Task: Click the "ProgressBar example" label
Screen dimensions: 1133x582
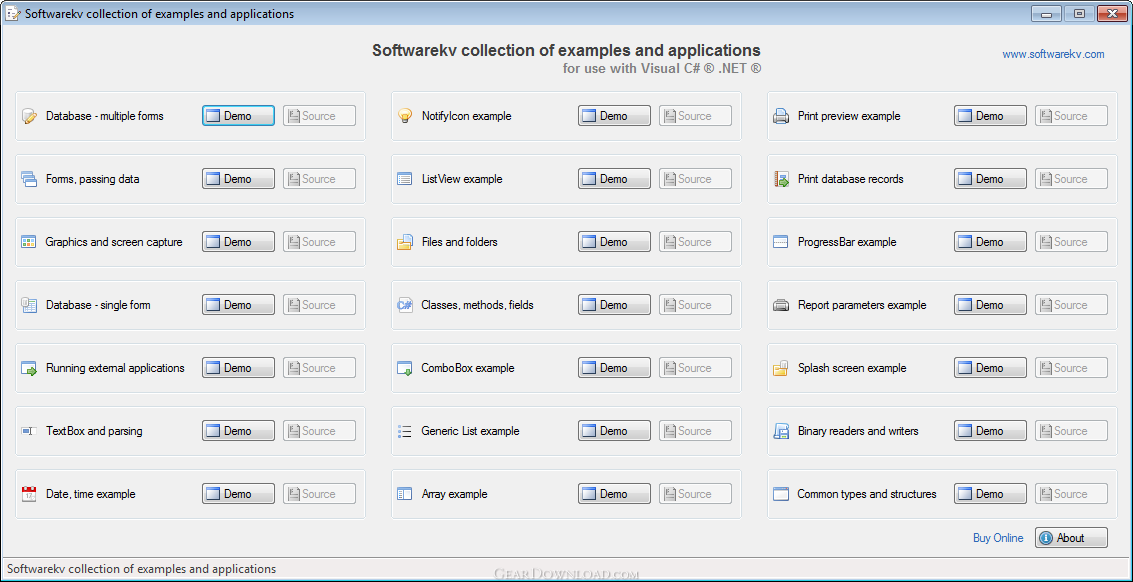Action: pyautogui.click(x=847, y=241)
